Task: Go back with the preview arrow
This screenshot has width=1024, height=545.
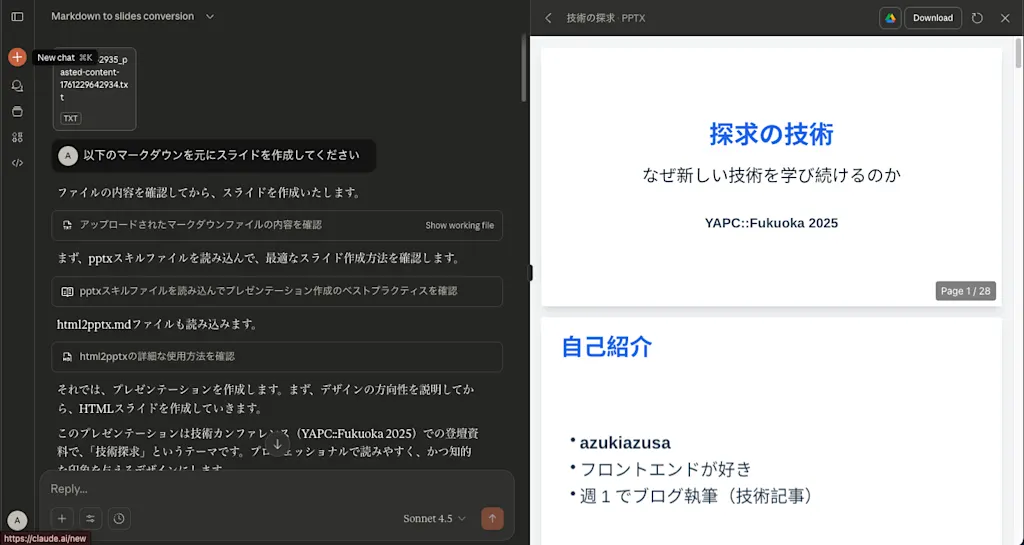Action: tap(549, 18)
